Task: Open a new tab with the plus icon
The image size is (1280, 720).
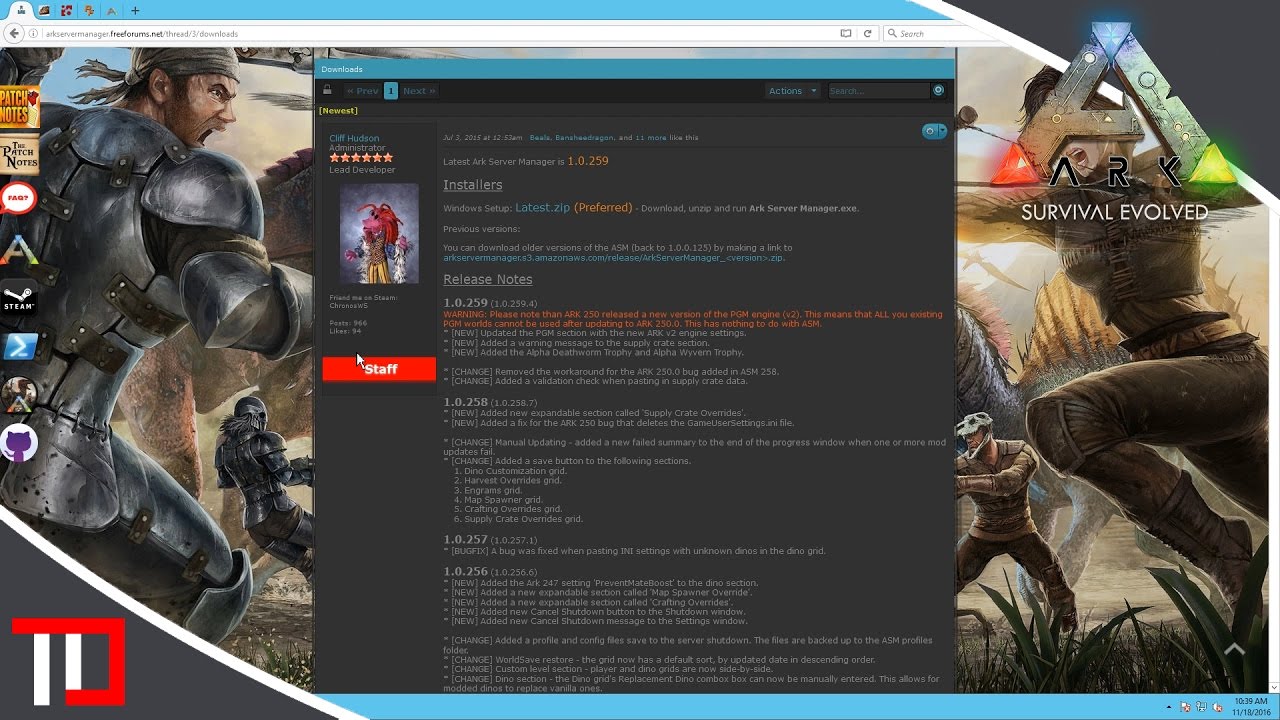Action: (135, 11)
